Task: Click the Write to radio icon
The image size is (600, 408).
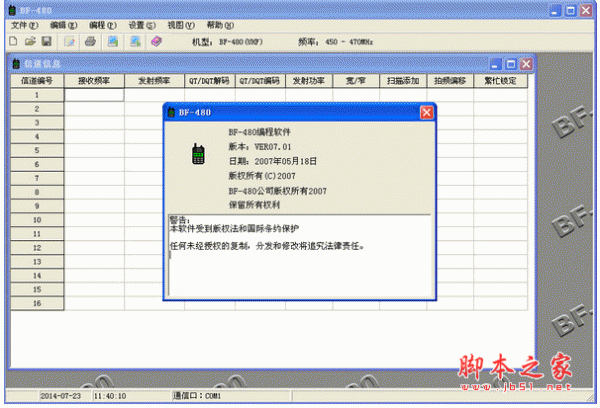Action: coord(135,41)
